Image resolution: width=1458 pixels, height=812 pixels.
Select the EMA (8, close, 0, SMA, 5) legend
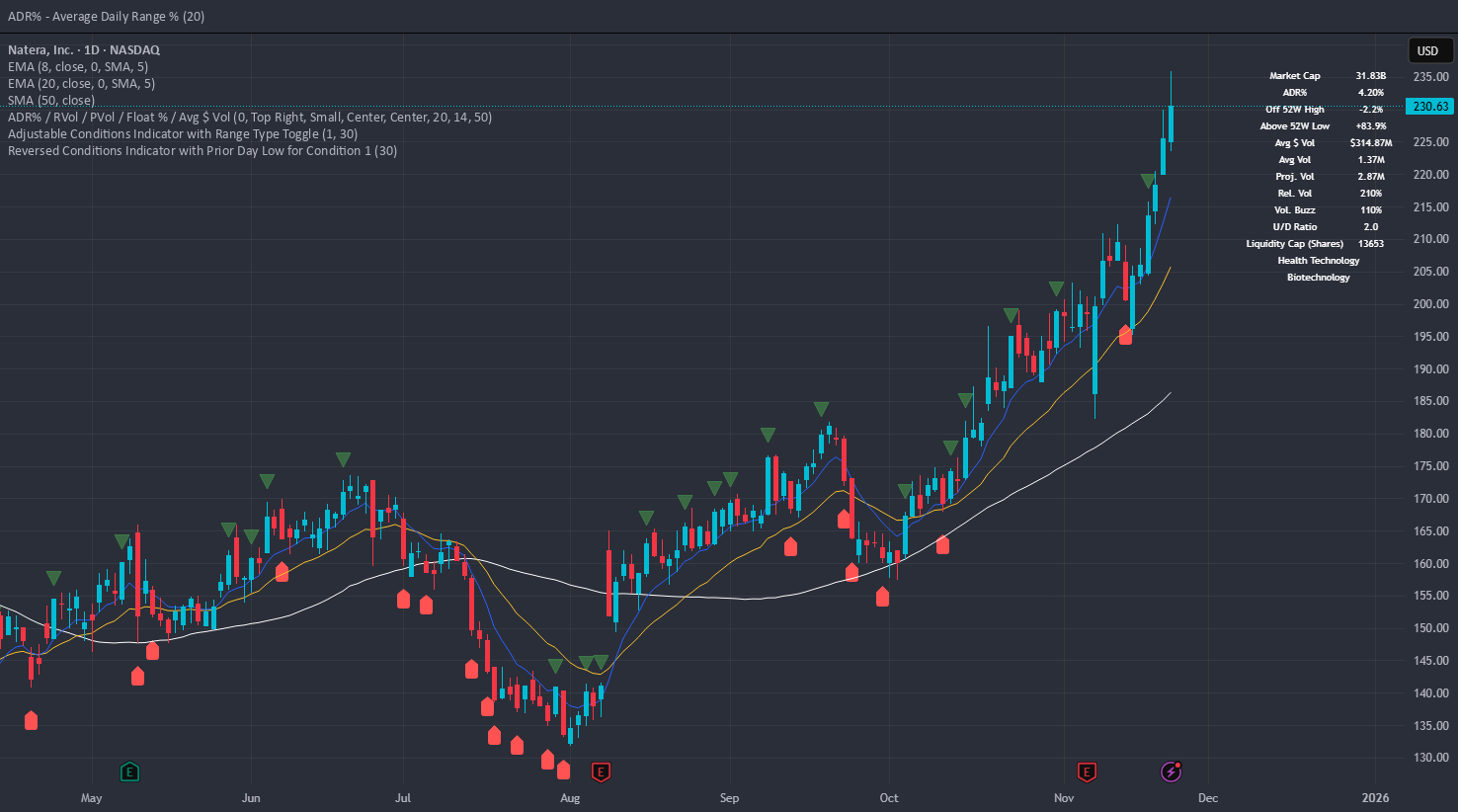(x=78, y=66)
